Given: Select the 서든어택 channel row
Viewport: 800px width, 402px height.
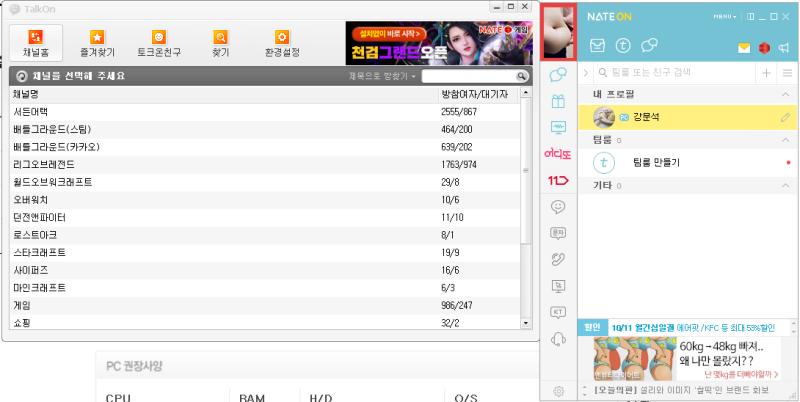Looking at the screenshot, I should [x=264, y=112].
